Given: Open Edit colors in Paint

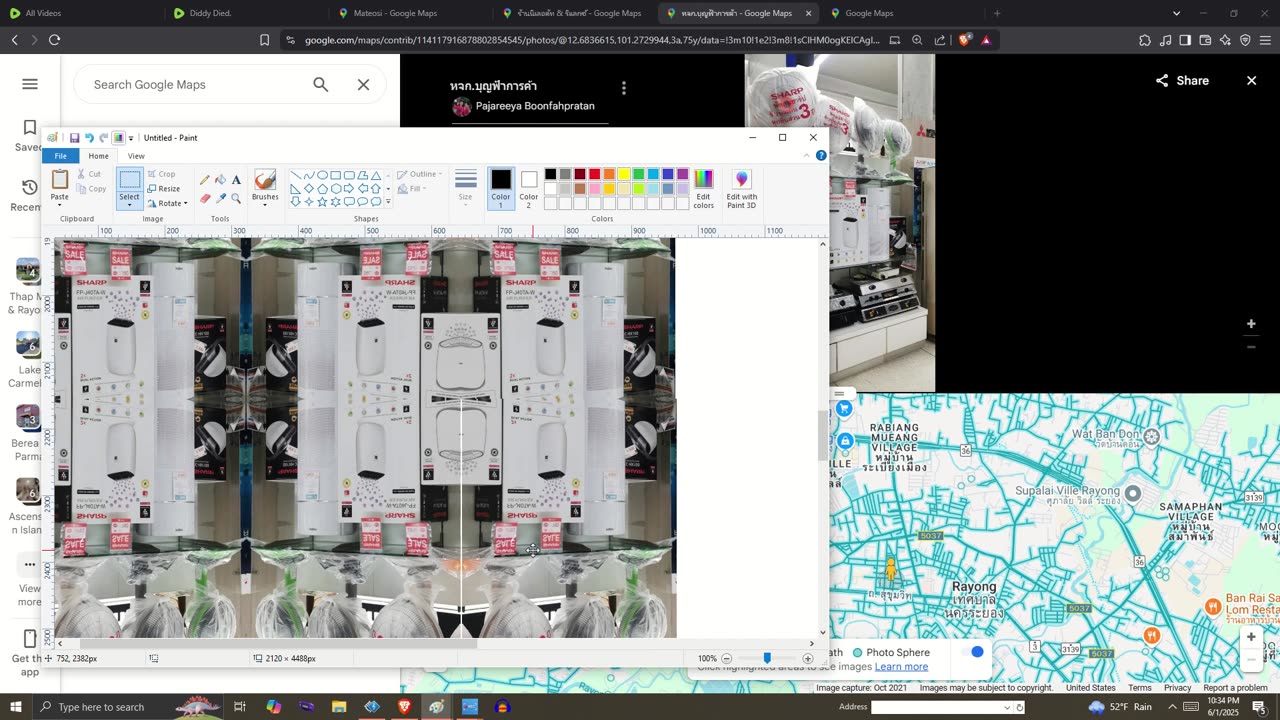Looking at the screenshot, I should pyautogui.click(x=704, y=189).
